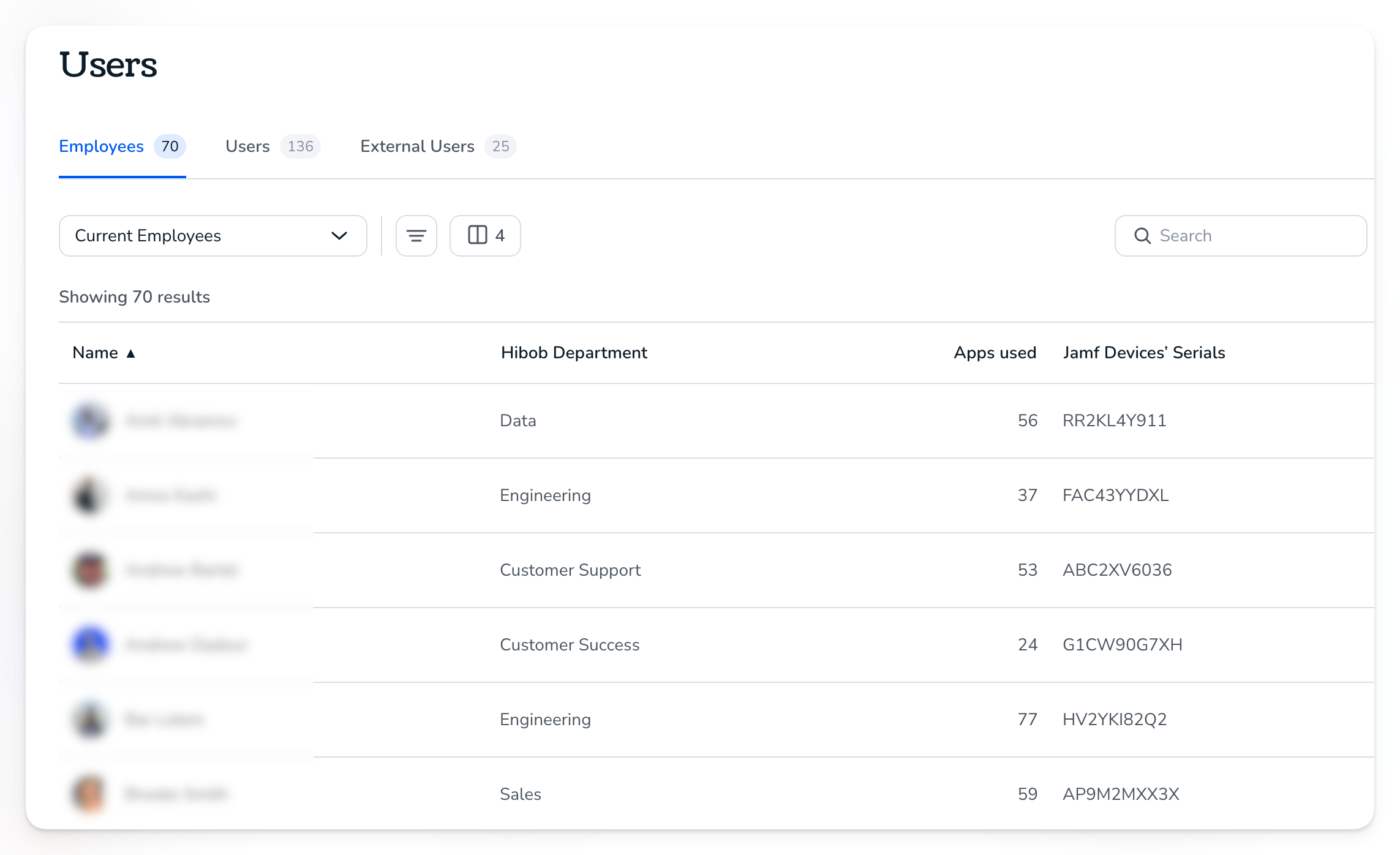Click the blurred name in the Sales row
Viewport: 1400px width, 855px height.
(176, 794)
